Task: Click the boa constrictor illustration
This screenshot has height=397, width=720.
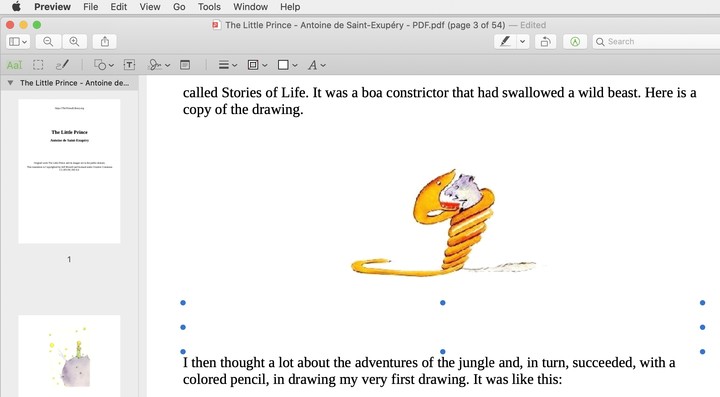Action: (x=444, y=223)
